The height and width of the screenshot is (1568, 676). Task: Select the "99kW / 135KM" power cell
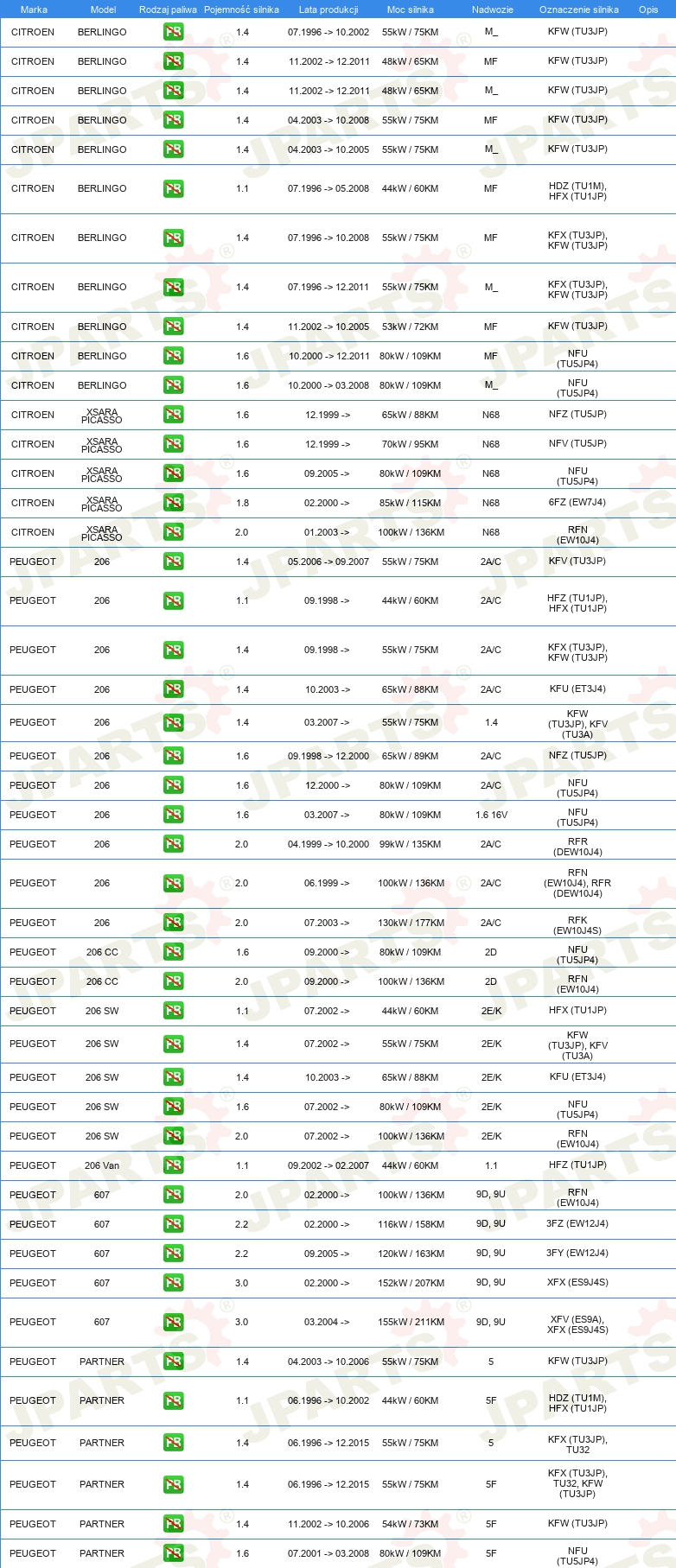point(411,844)
